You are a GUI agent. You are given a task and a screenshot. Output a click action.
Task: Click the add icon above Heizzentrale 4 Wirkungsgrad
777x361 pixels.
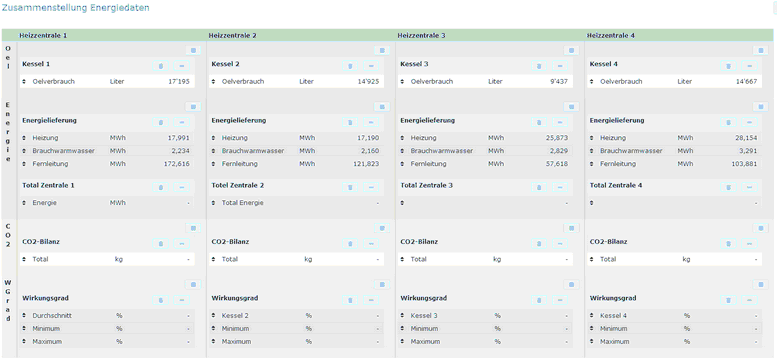[761, 284]
